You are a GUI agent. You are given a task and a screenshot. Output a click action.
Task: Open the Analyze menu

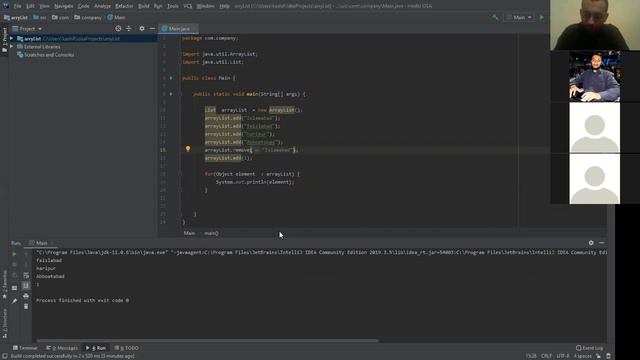pyautogui.click(x=102, y=6)
